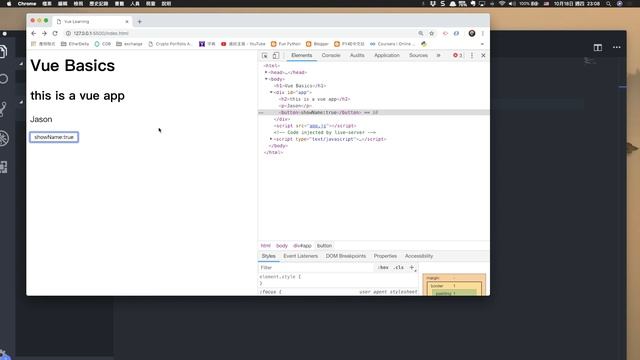Open the Fun Python bookmark
The width and height of the screenshot is (640, 360).
(x=286, y=44)
